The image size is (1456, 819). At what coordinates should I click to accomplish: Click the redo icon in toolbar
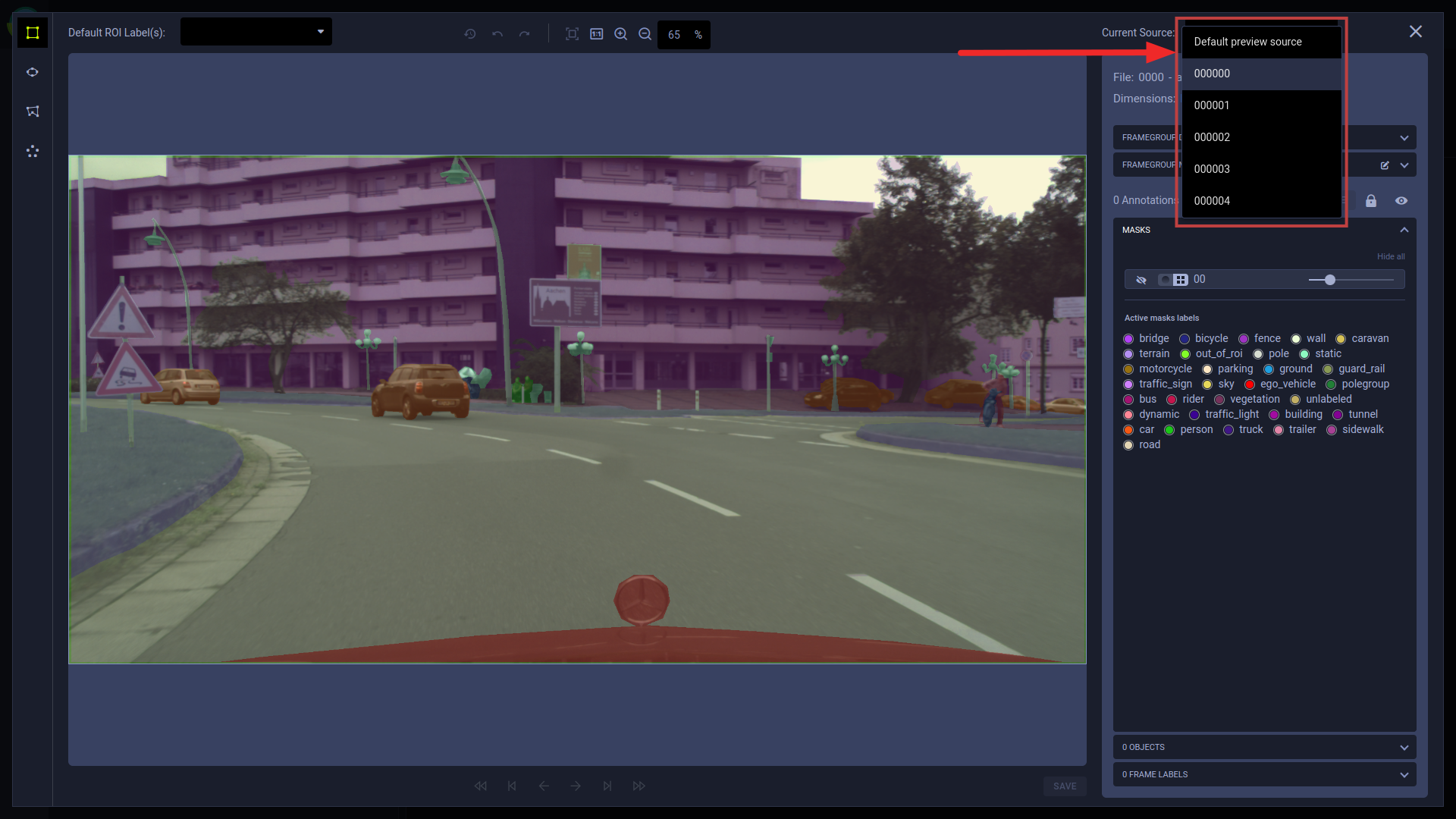click(x=524, y=34)
